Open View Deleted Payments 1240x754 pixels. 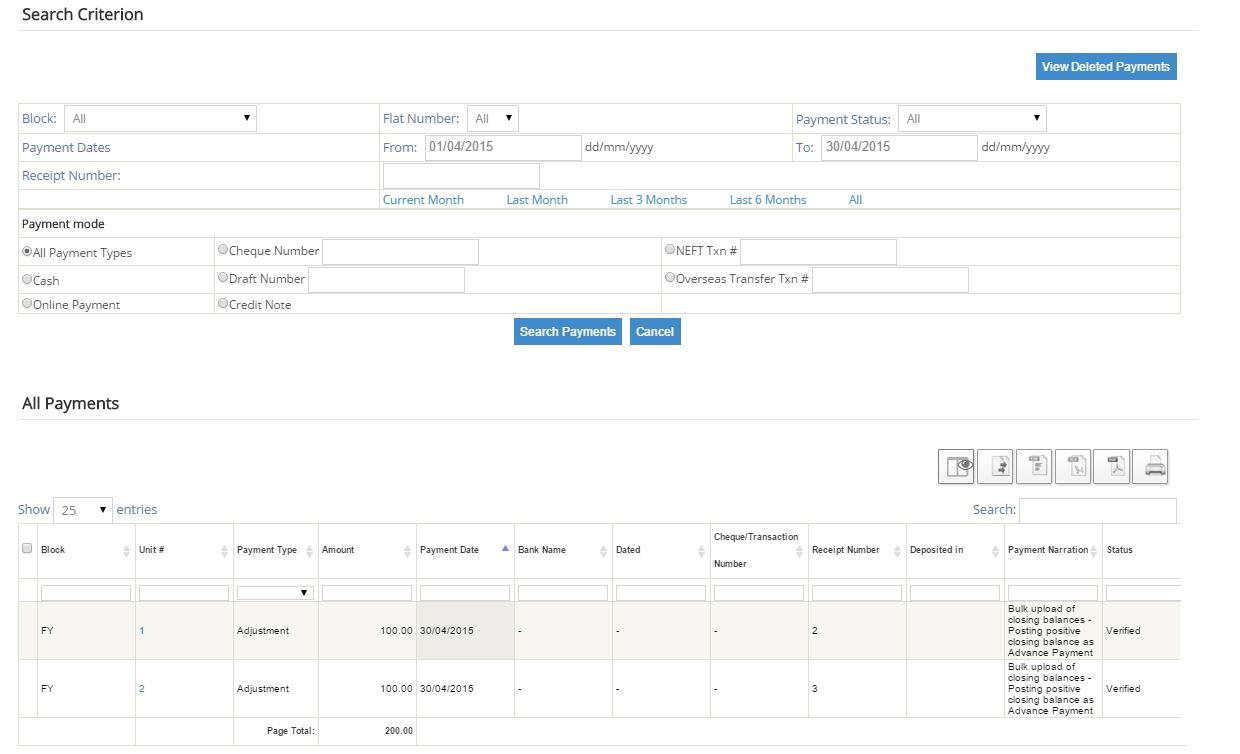(x=1105, y=66)
